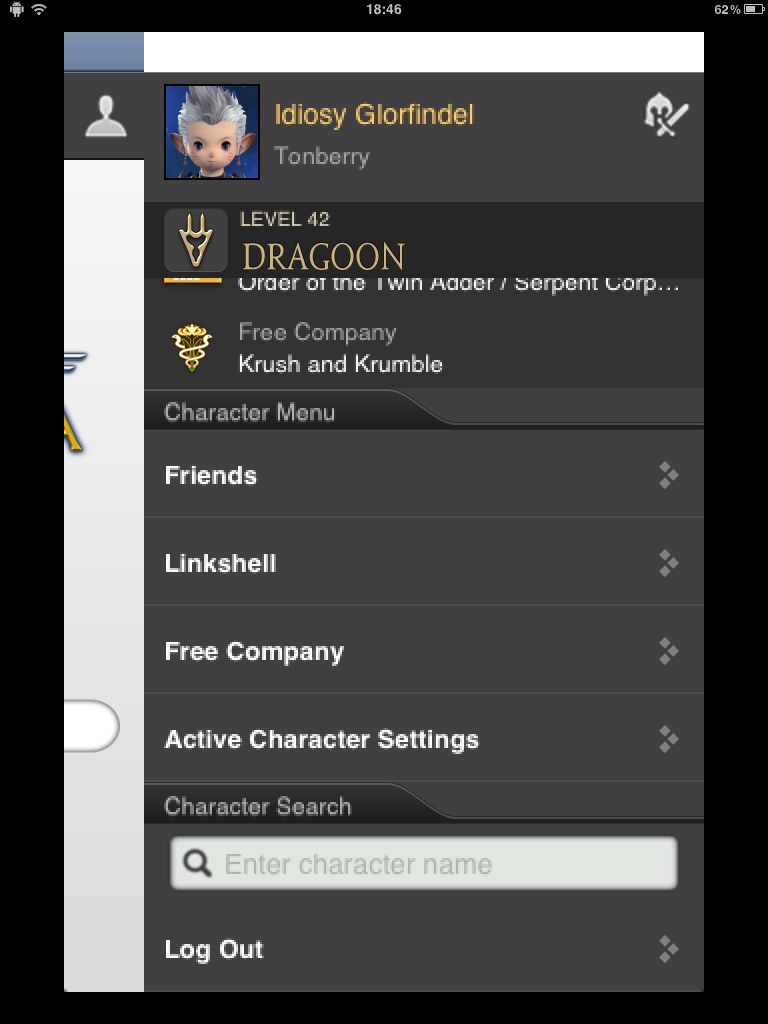Select the Log Out option
This screenshot has height=1024, width=768.
click(x=424, y=949)
